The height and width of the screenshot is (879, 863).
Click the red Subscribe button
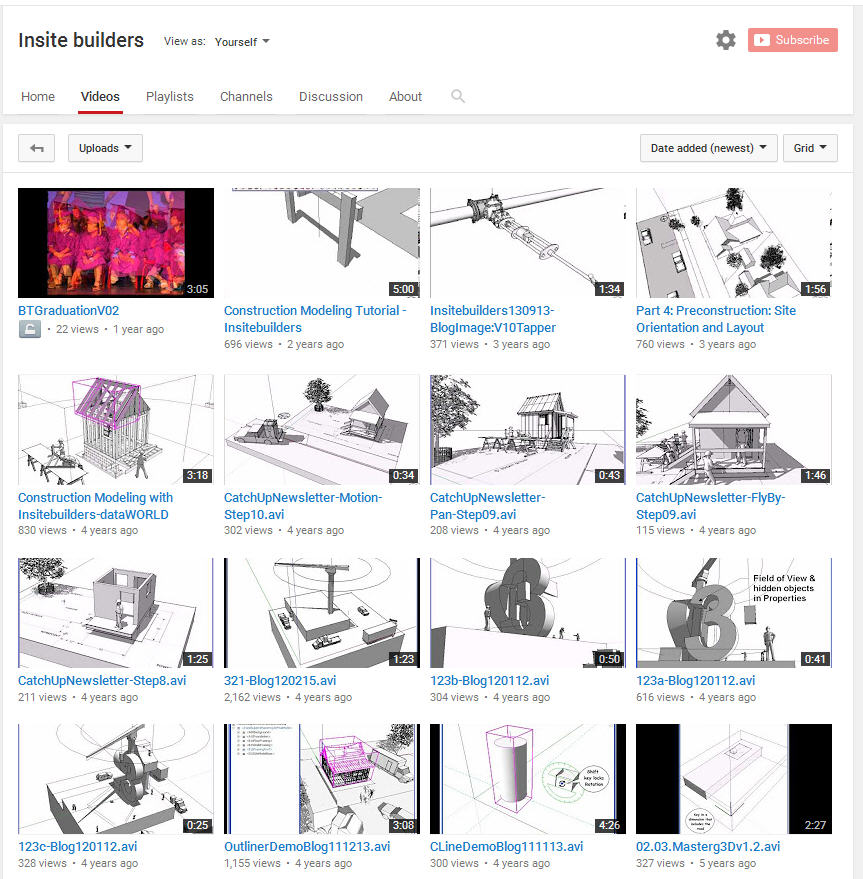point(792,40)
